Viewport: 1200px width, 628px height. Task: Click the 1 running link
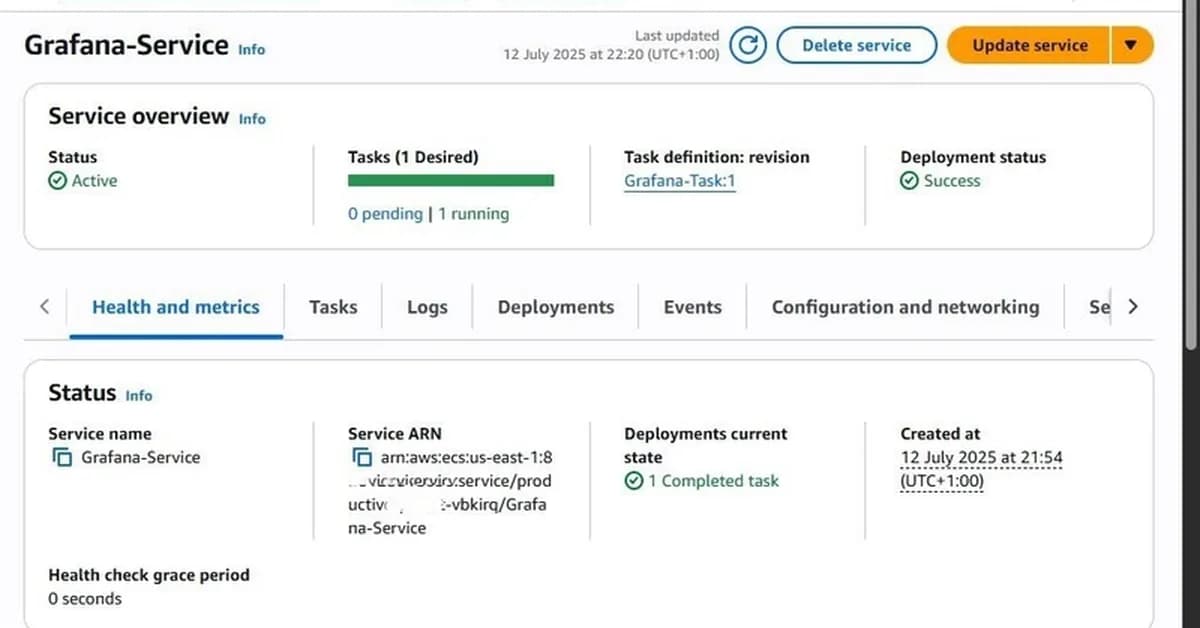click(473, 214)
